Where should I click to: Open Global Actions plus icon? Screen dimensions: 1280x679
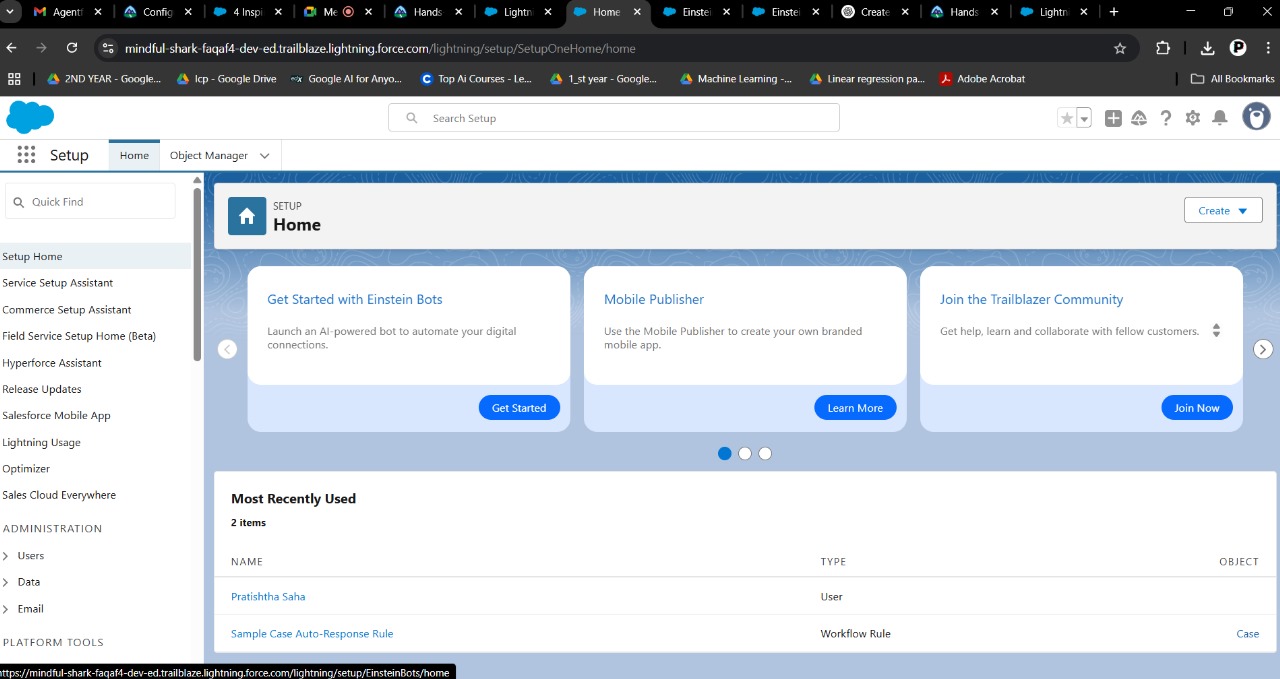(1113, 118)
